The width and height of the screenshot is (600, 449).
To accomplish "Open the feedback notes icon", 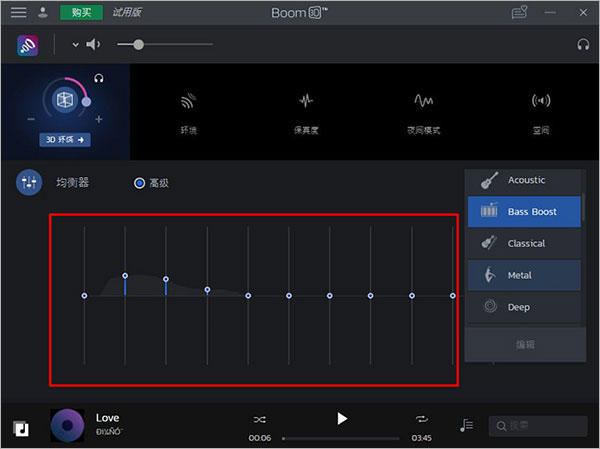I will [519, 12].
